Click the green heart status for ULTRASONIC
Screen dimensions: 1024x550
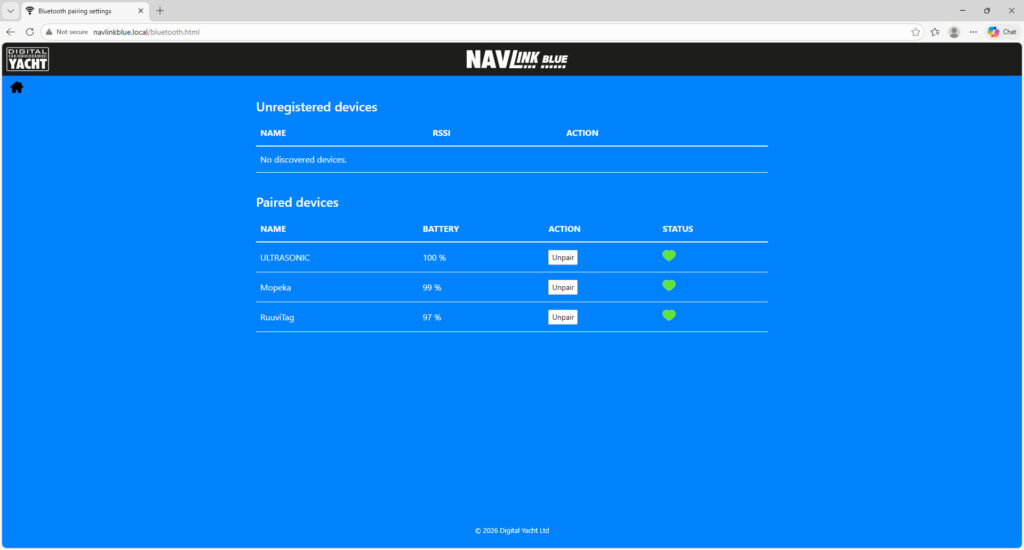669,256
